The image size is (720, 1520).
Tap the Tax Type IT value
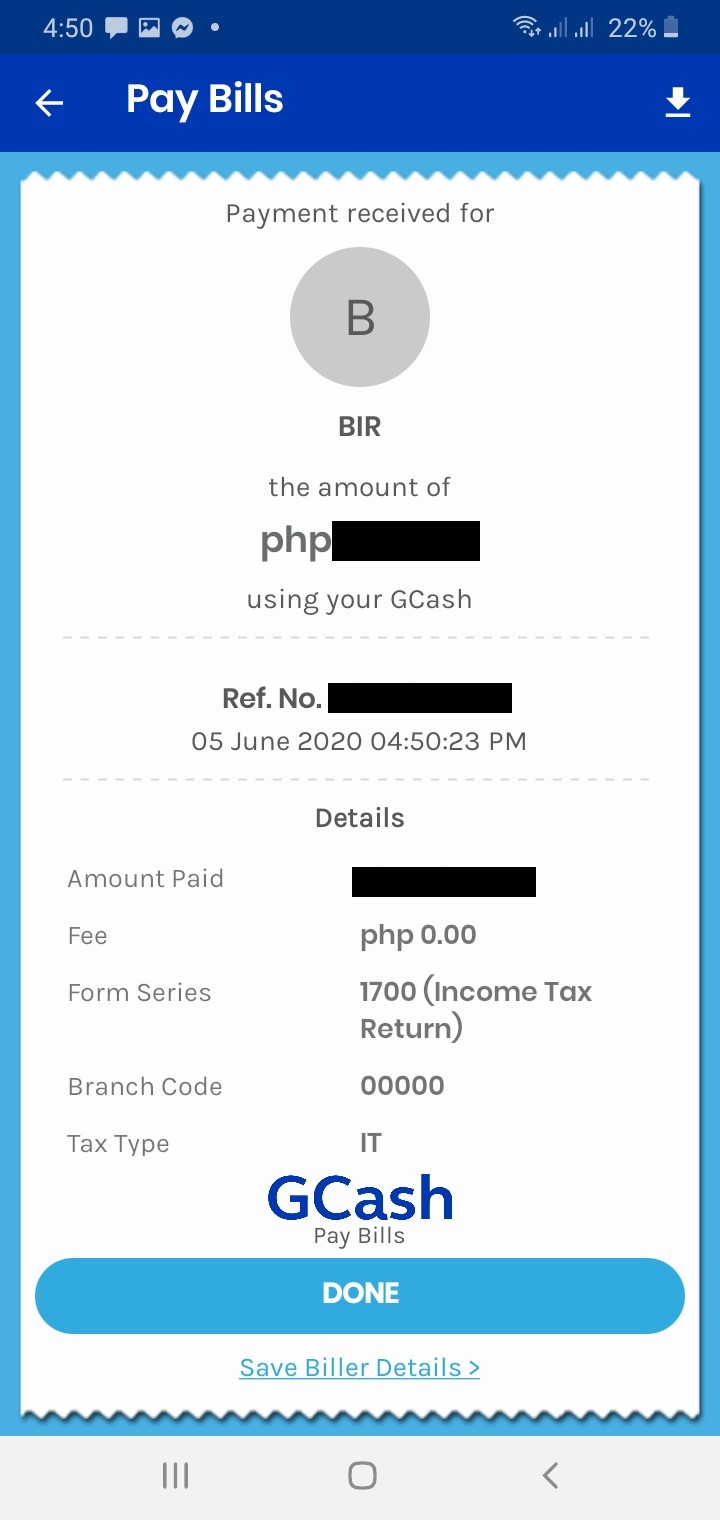[x=372, y=1143]
